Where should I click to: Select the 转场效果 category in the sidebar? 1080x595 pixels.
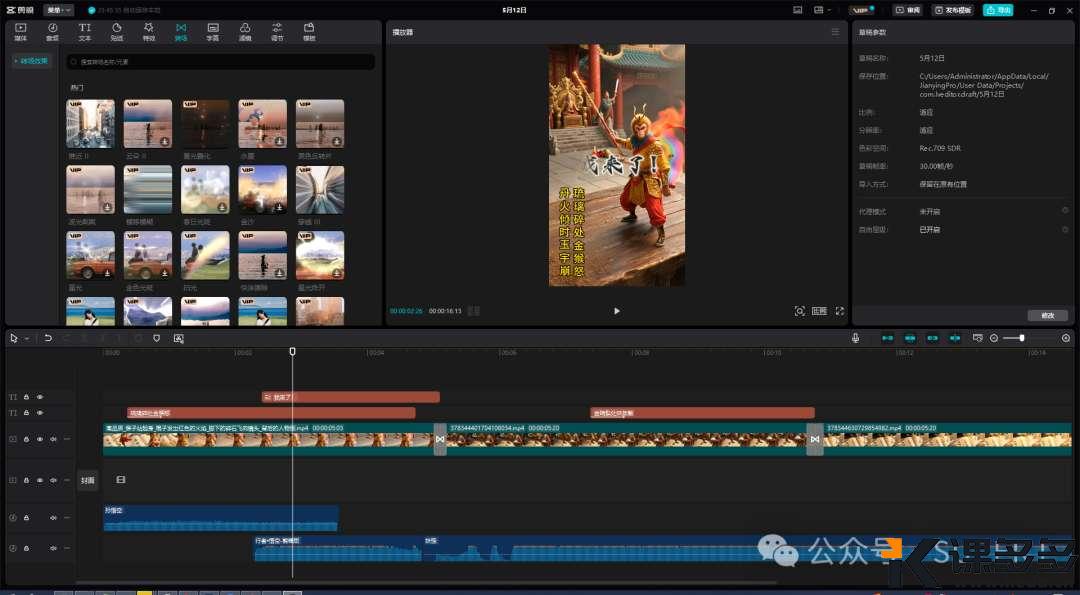pyautogui.click(x=33, y=61)
